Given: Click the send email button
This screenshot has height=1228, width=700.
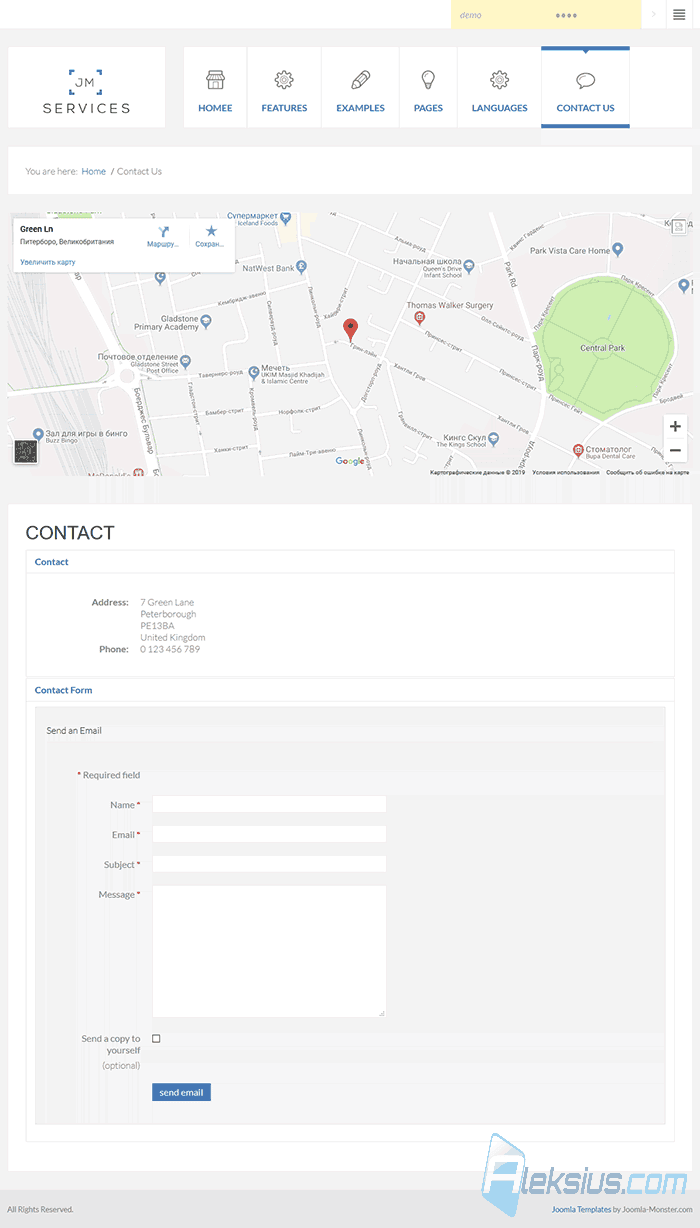Looking at the screenshot, I should [x=181, y=1092].
